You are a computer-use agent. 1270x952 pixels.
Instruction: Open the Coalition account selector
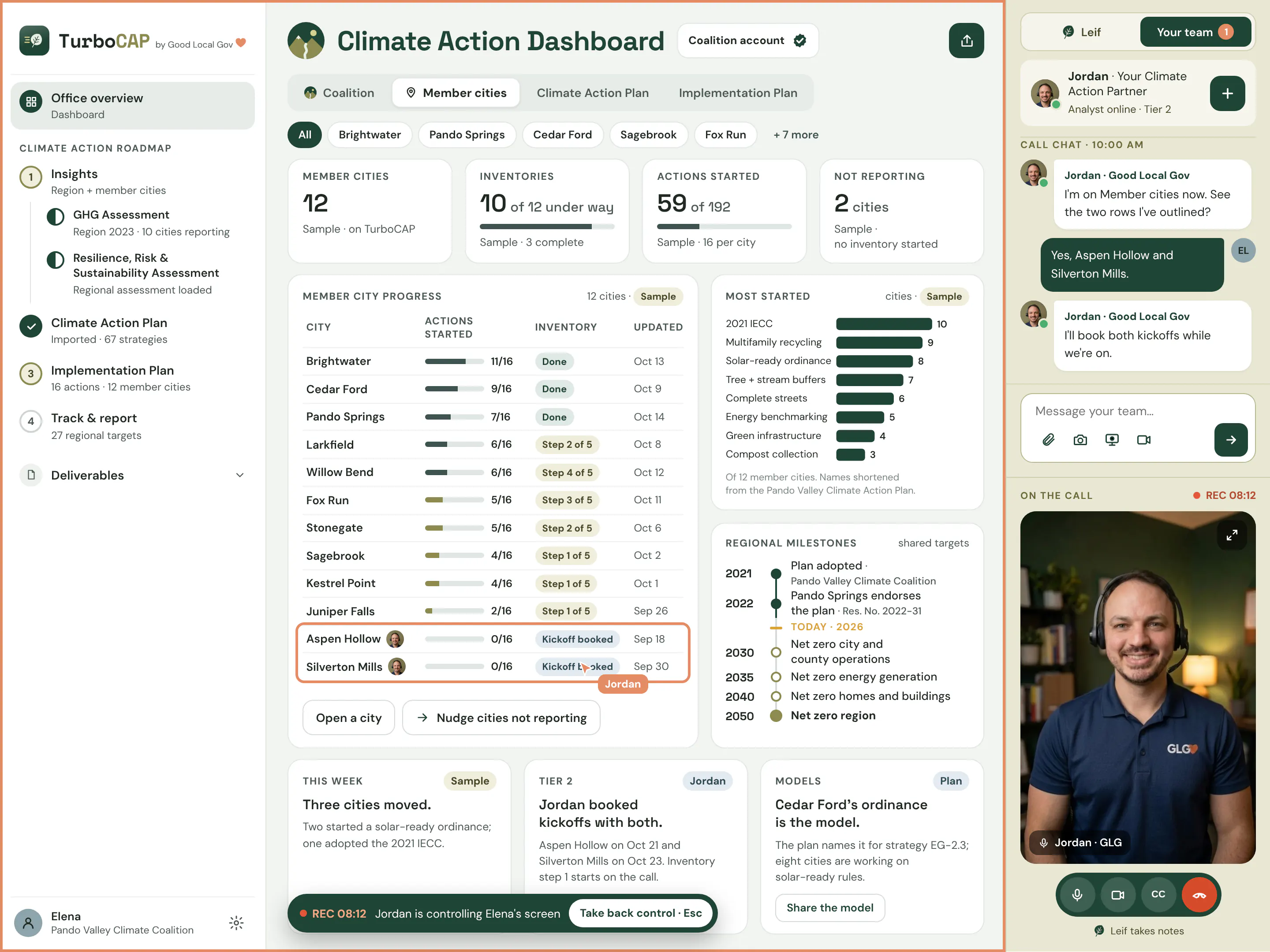point(747,41)
